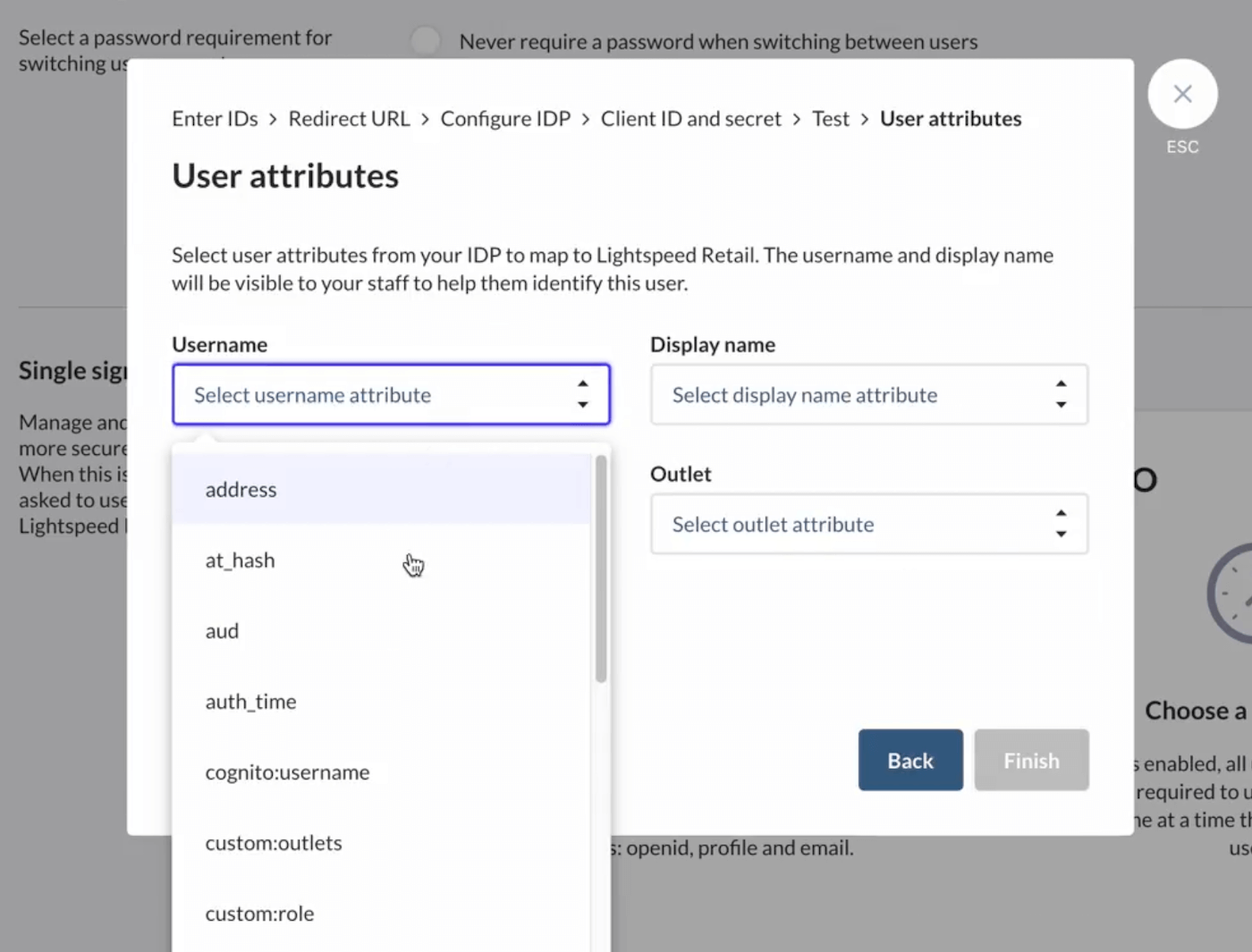Click the Finish button
Image resolution: width=1252 pixels, height=952 pixels.
[1030, 760]
